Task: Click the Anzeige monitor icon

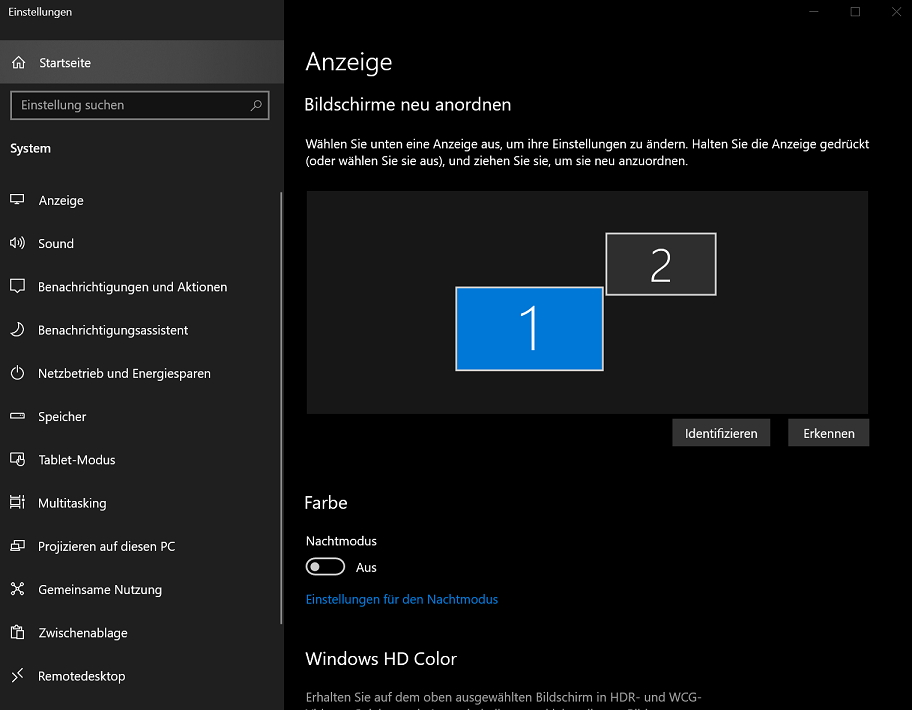Action: [17, 199]
